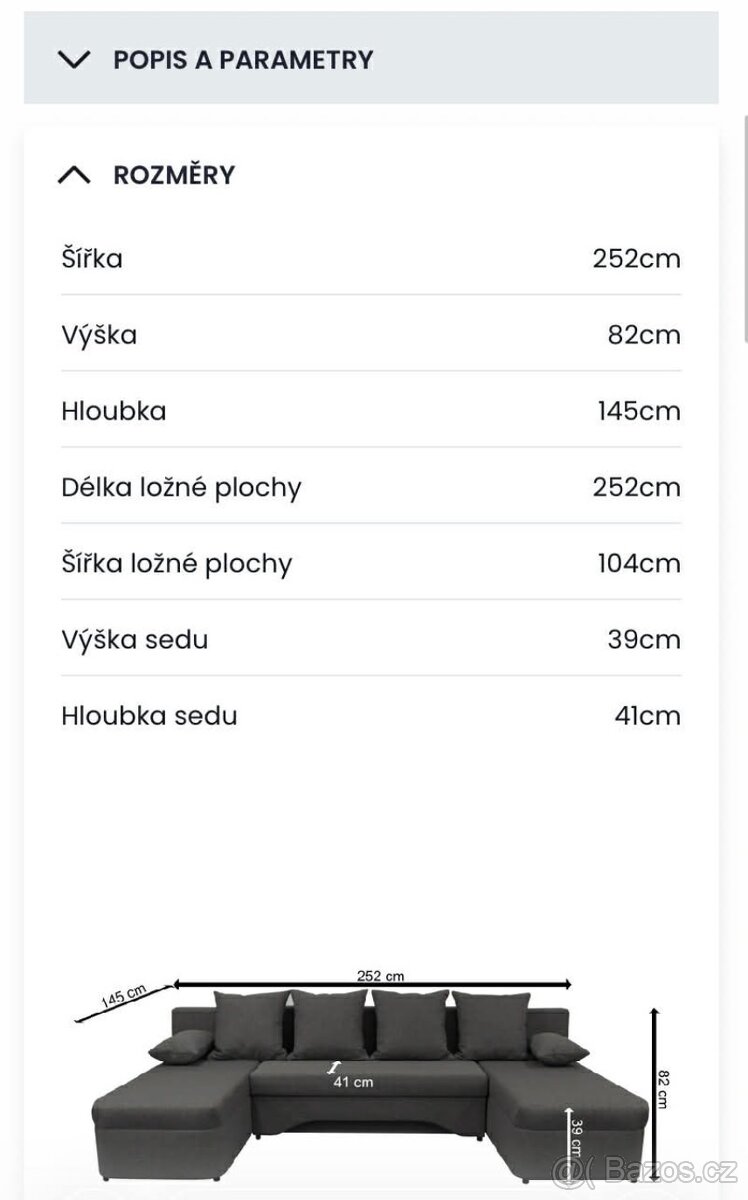The image size is (748, 1200).
Task: Select the Hloubka row label
Action: [113, 411]
